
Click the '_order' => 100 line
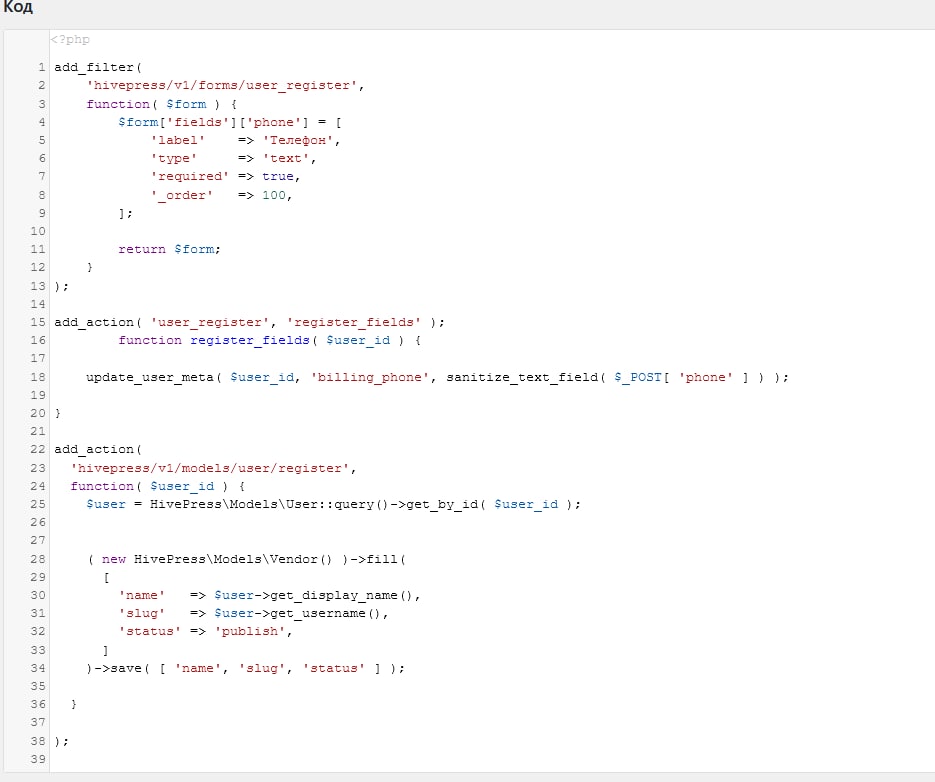point(221,195)
